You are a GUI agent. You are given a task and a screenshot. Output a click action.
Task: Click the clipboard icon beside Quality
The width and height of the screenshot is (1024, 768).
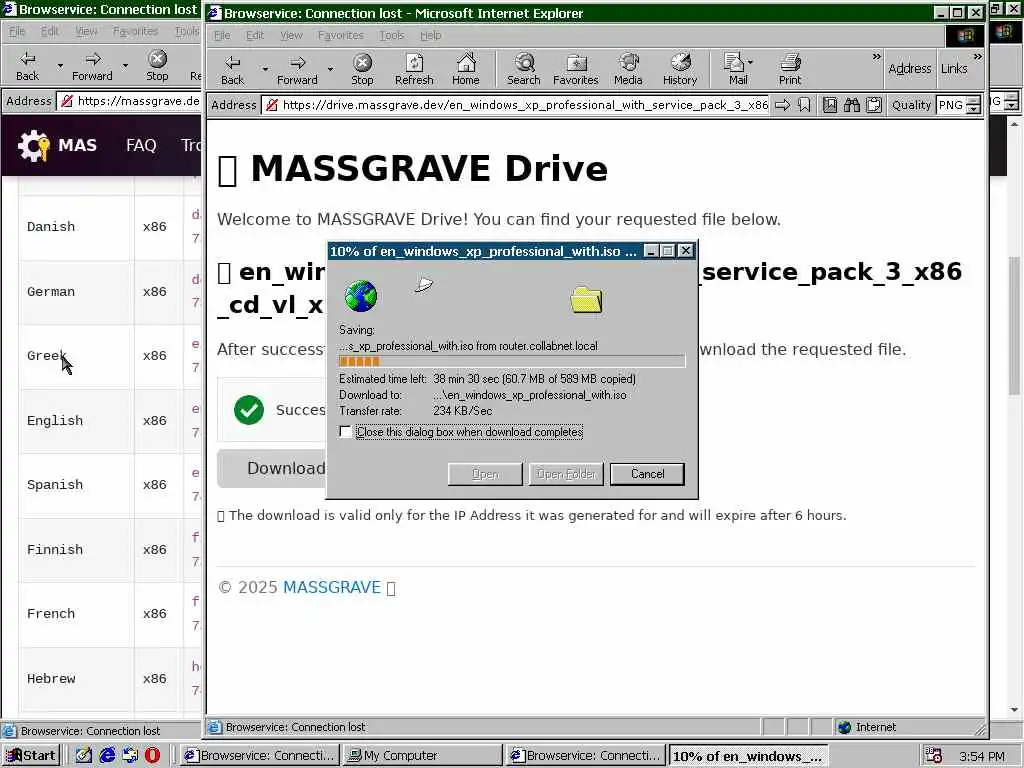874,105
